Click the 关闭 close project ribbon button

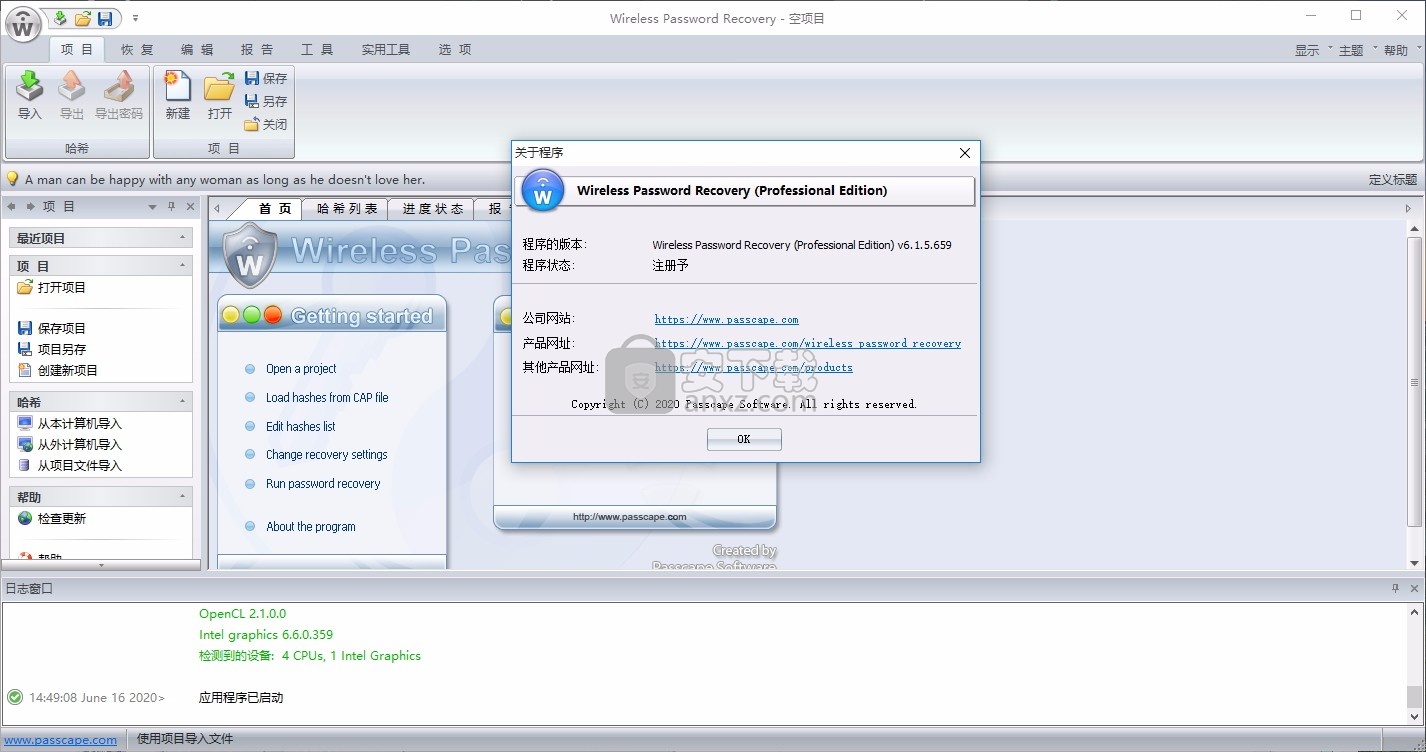pyautogui.click(x=266, y=125)
